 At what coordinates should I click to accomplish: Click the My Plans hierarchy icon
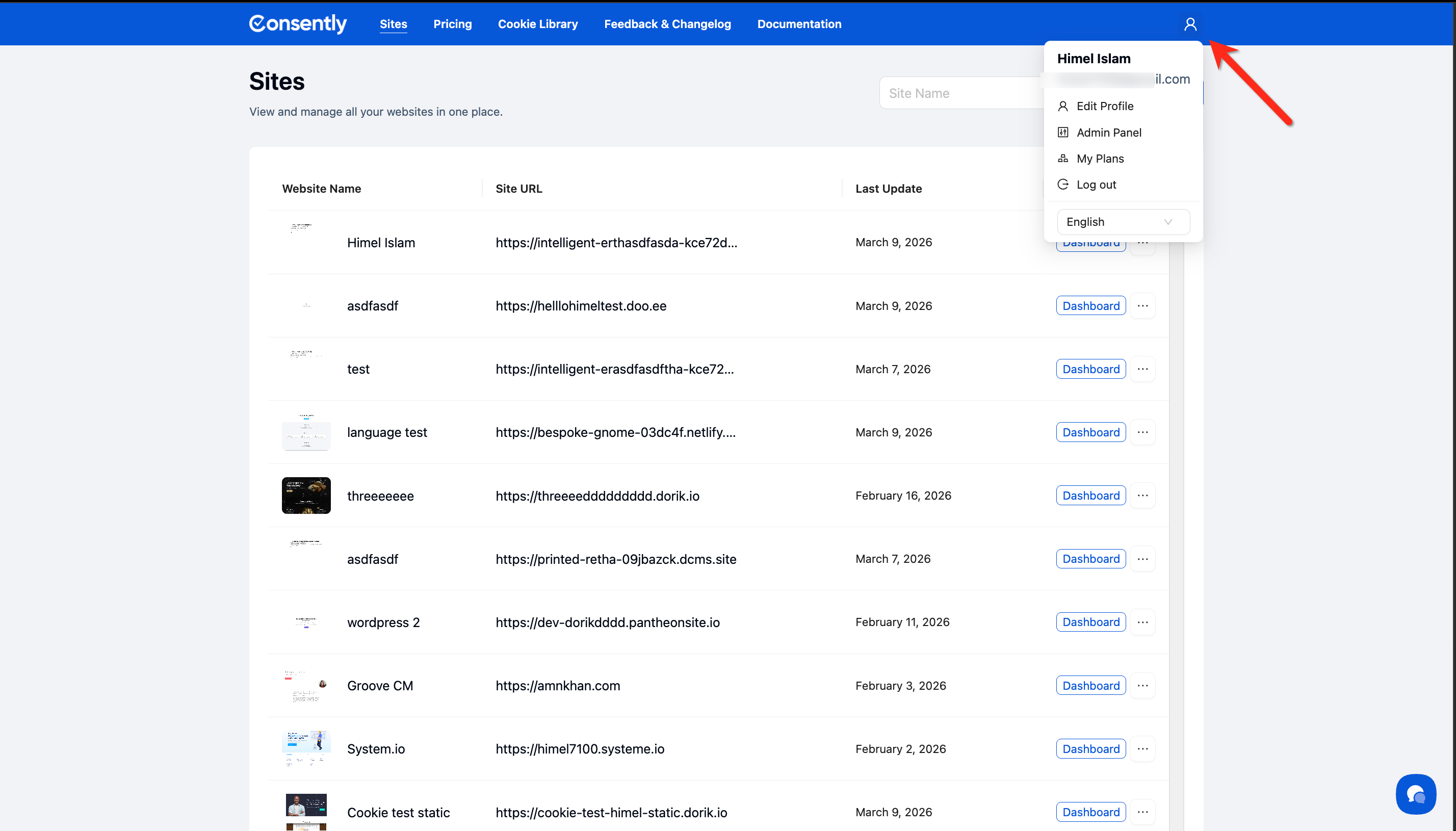pos(1062,159)
